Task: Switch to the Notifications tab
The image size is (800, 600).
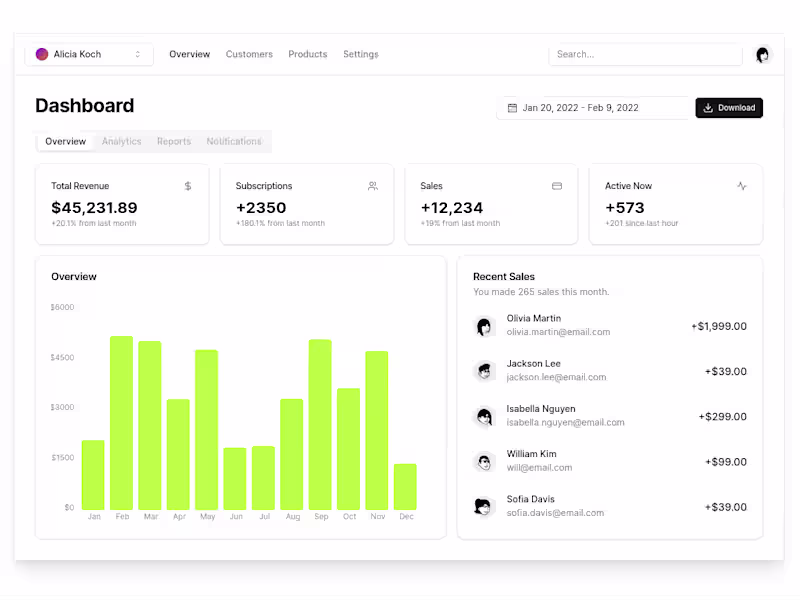Action: pyautogui.click(x=233, y=141)
